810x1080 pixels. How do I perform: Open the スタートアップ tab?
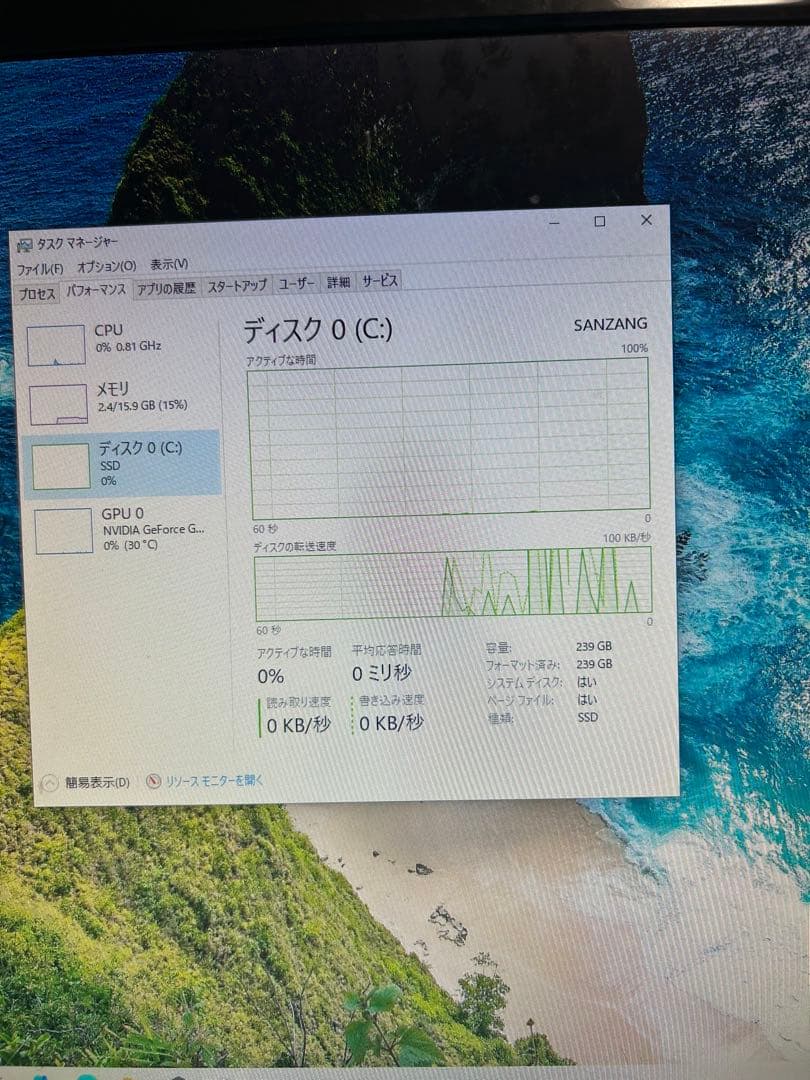click(235, 284)
